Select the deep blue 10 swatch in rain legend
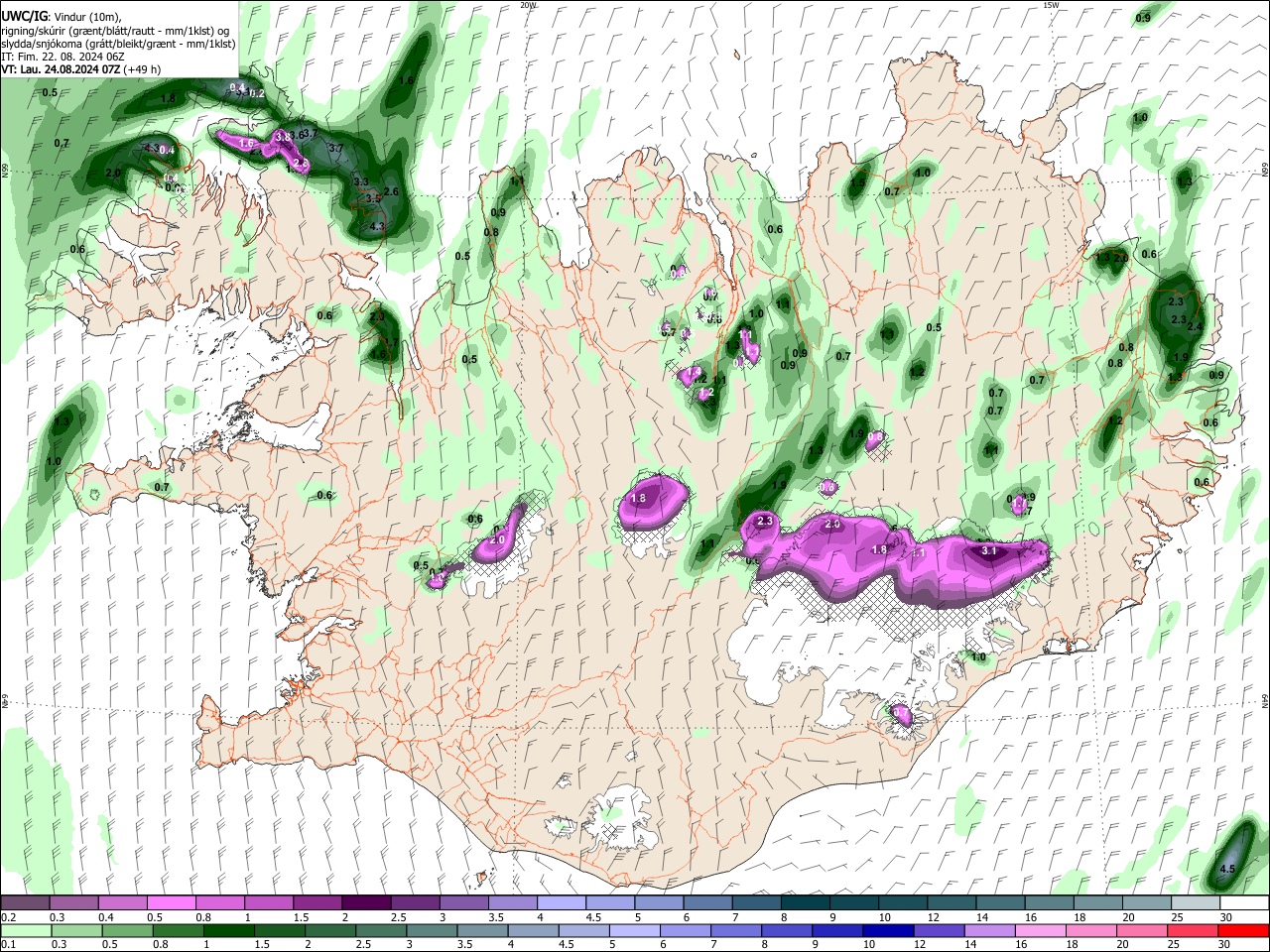The height and width of the screenshot is (952, 1270). coord(888,930)
